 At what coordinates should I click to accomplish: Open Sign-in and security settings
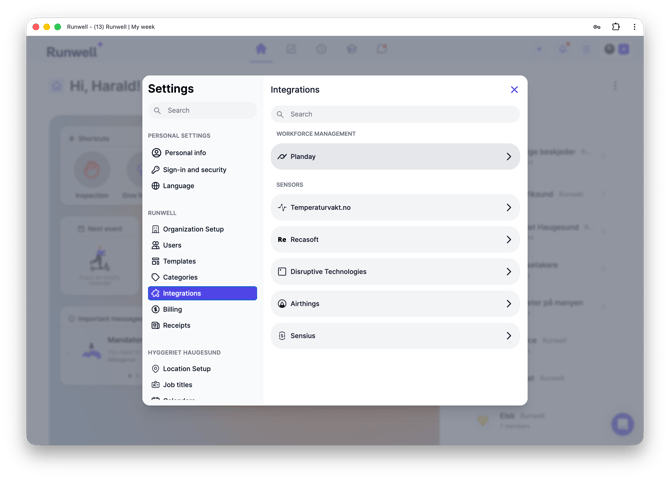202,170
